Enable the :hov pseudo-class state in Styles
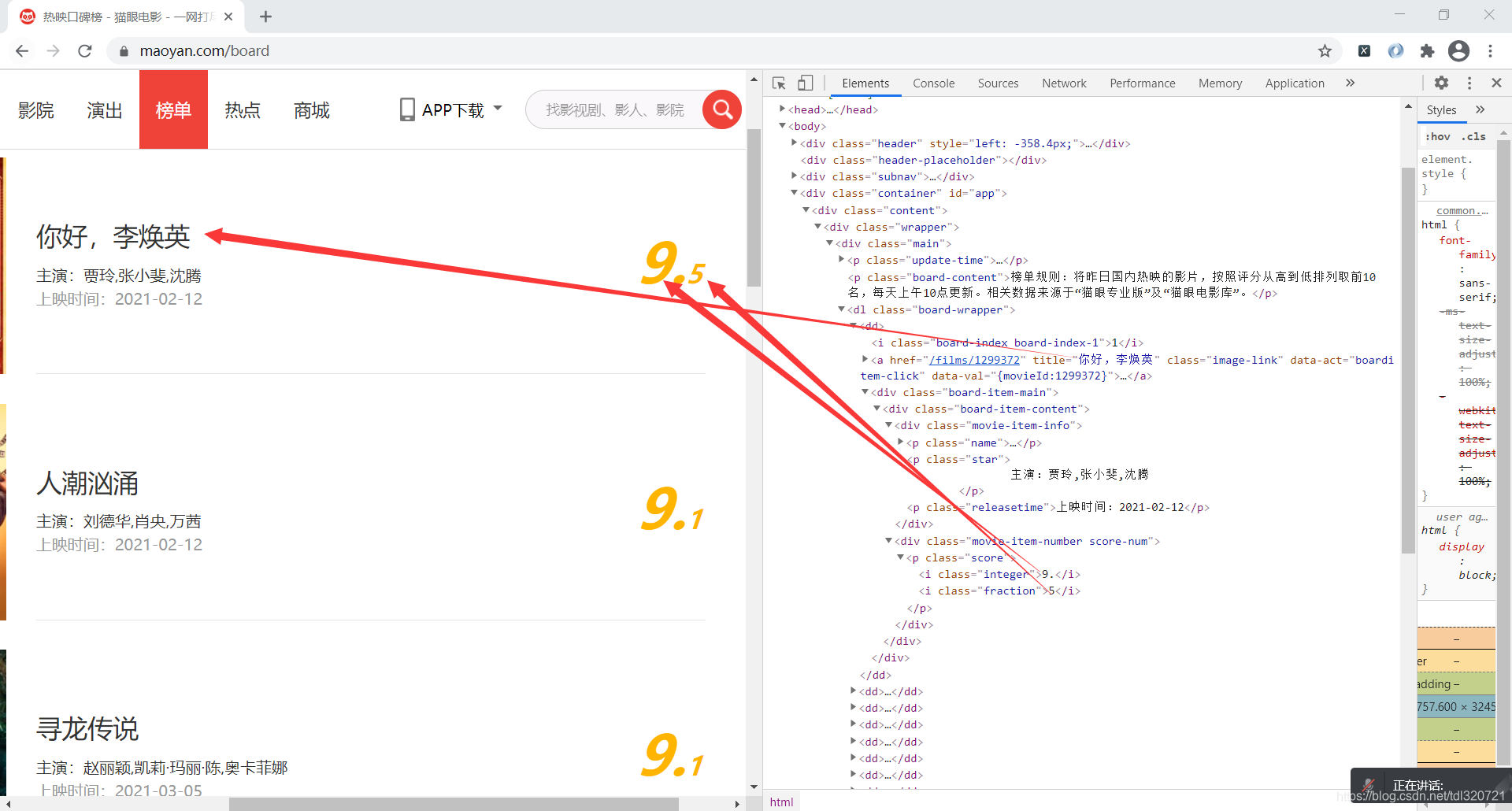The image size is (1512, 811). click(1437, 135)
